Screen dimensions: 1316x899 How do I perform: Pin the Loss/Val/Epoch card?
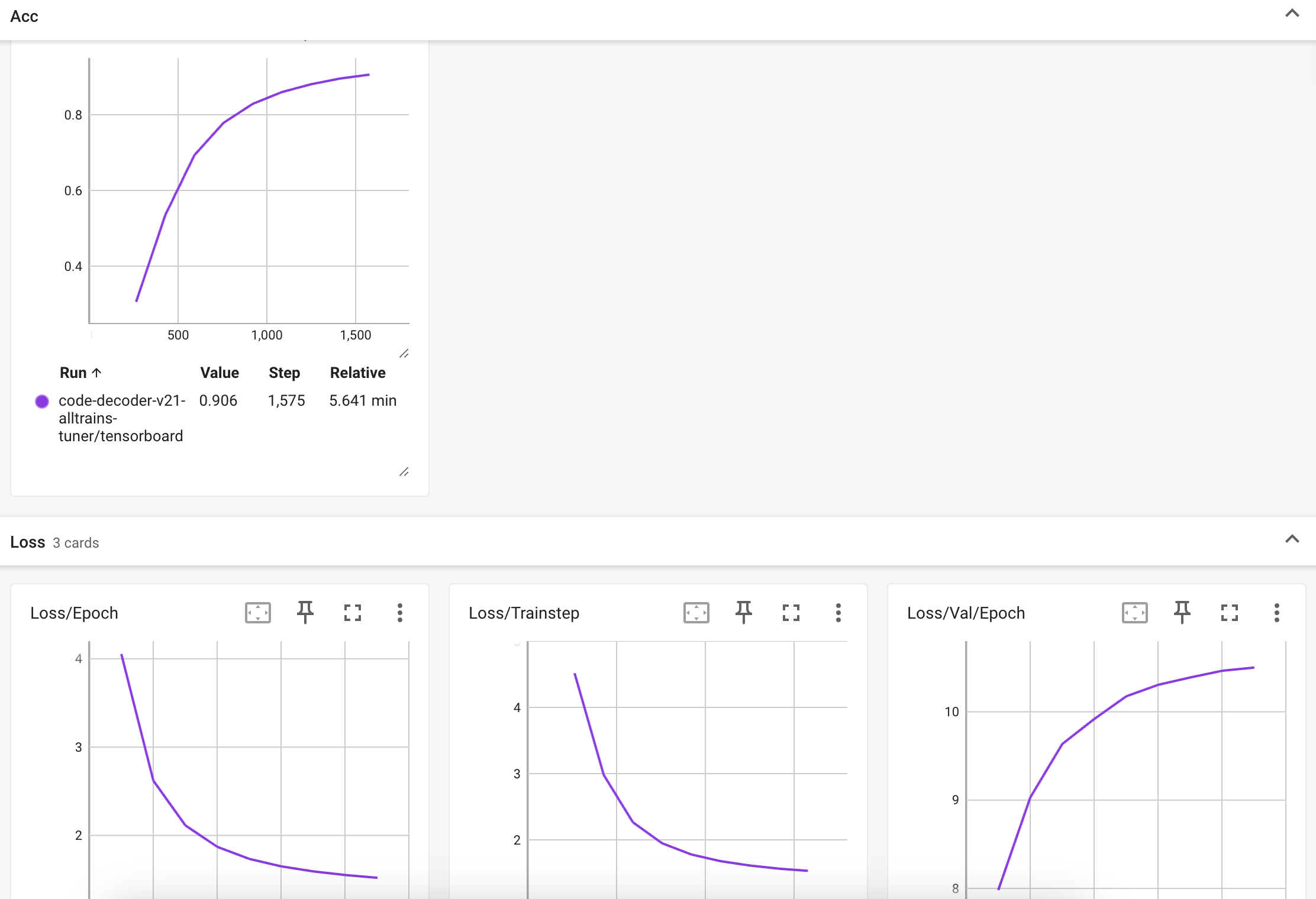pyautogui.click(x=1182, y=613)
